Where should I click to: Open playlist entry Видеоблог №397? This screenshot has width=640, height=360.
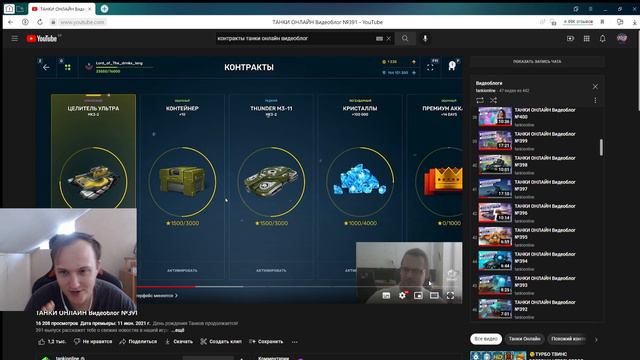(x=535, y=189)
